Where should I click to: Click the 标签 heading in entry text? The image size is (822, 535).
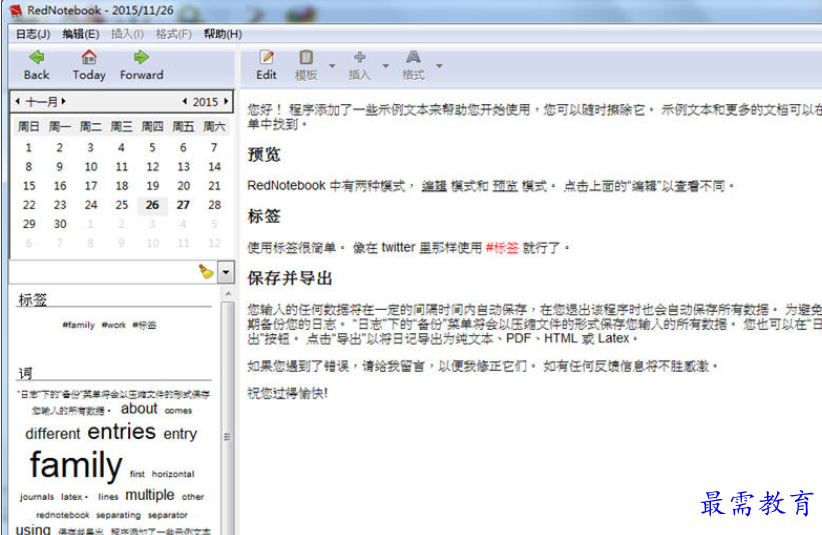coord(264,216)
